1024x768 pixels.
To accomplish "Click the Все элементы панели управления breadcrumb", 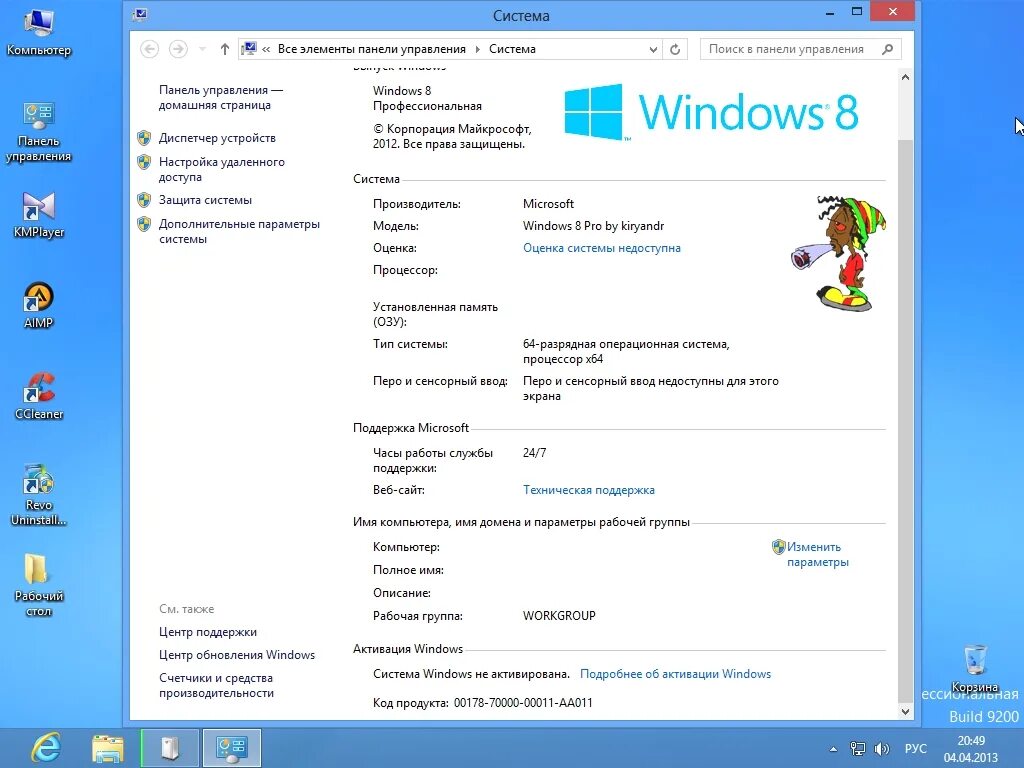I will pyautogui.click(x=372, y=49).
